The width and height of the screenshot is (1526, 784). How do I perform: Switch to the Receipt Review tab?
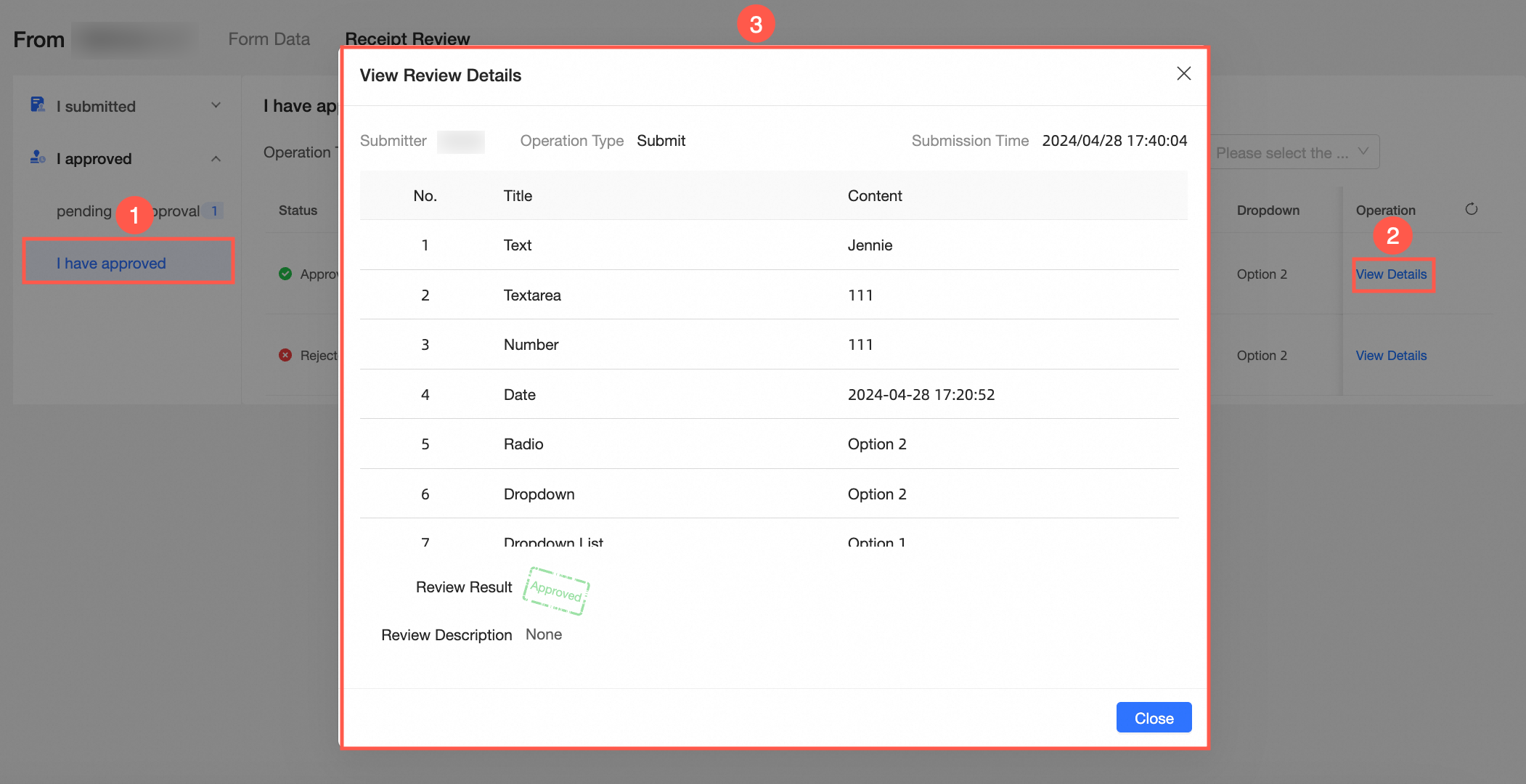coord(407,39)
